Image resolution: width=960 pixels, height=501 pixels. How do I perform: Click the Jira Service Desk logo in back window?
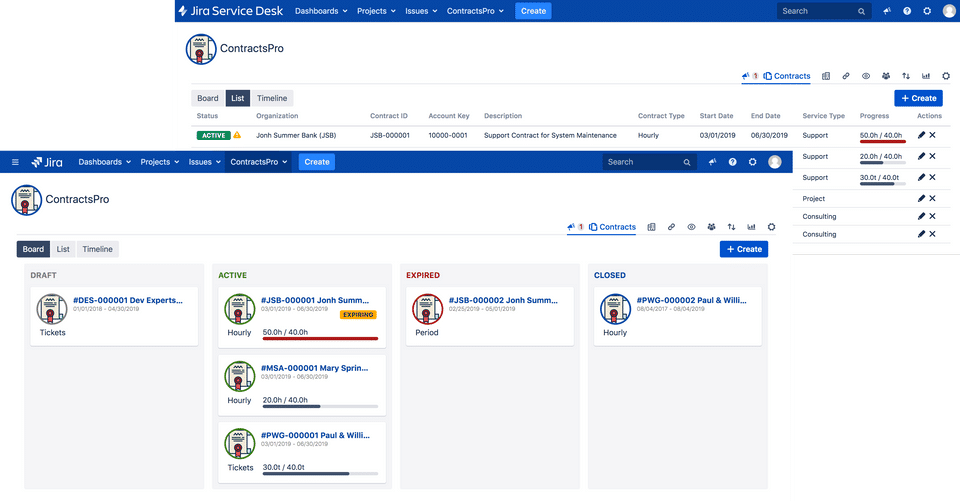(x=230, y=11)
